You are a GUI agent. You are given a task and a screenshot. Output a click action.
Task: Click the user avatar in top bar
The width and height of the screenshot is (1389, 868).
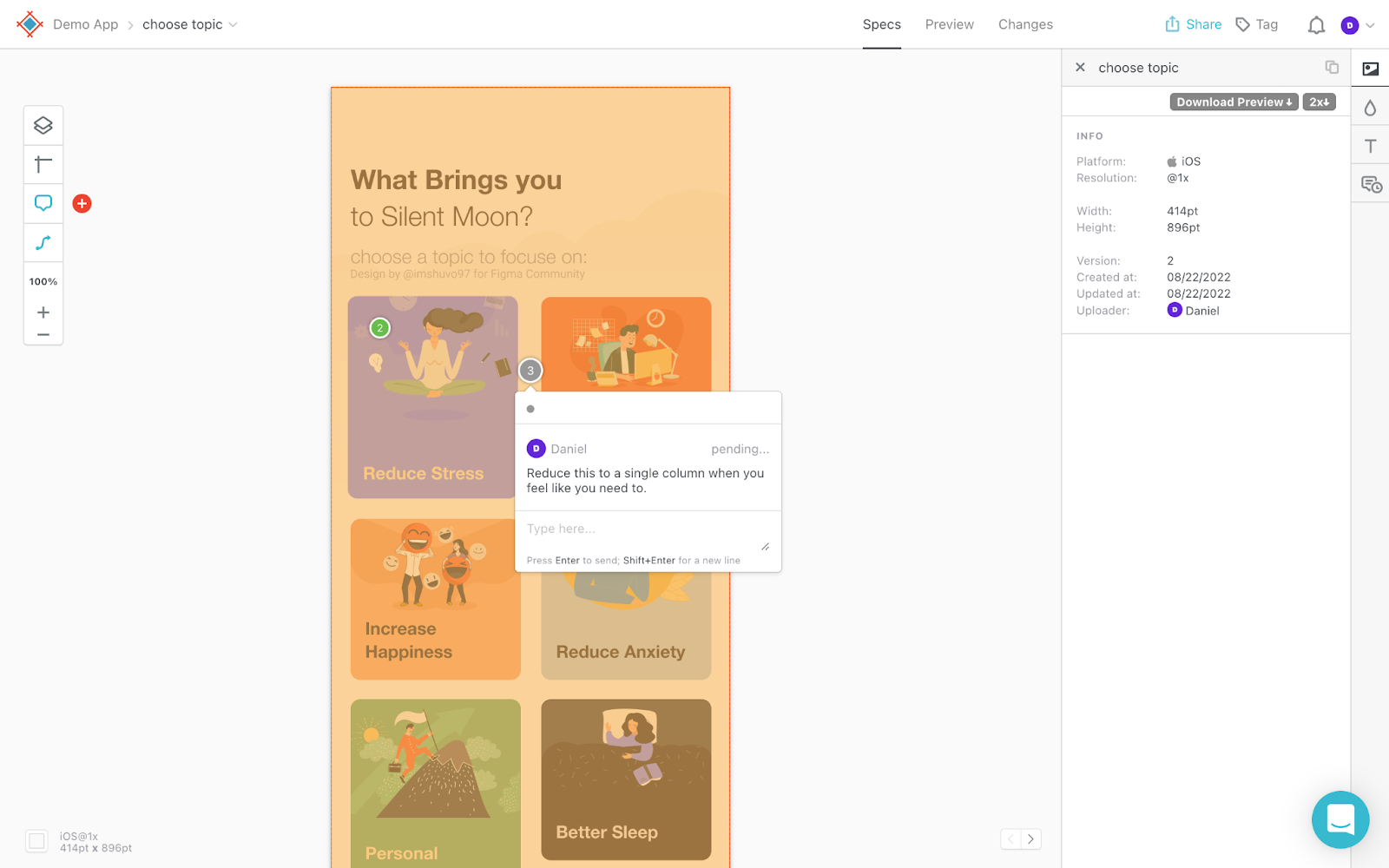click(x=1349, y=25)
